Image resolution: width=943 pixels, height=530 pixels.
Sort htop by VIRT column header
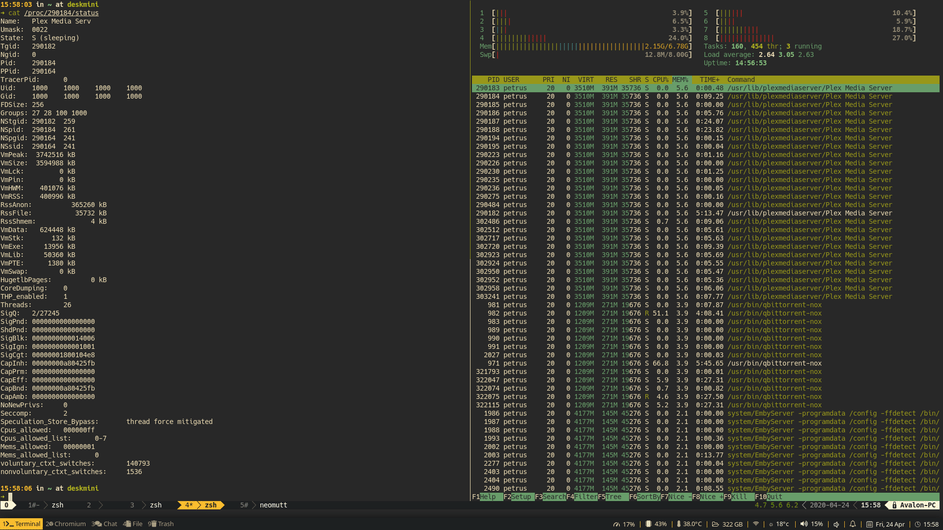pyautogui.click(x=586, y=79)
